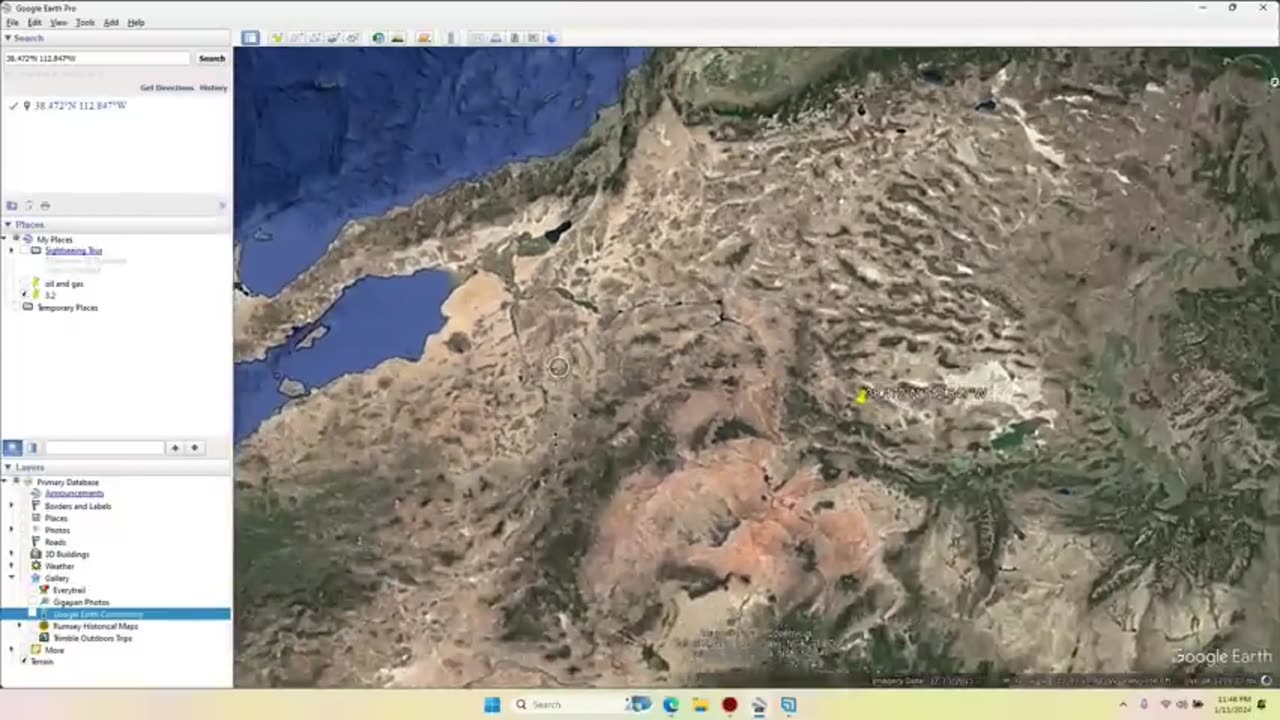Click the Places panel search icon
The image size is (1280, 720).
[x=12, y=448]
